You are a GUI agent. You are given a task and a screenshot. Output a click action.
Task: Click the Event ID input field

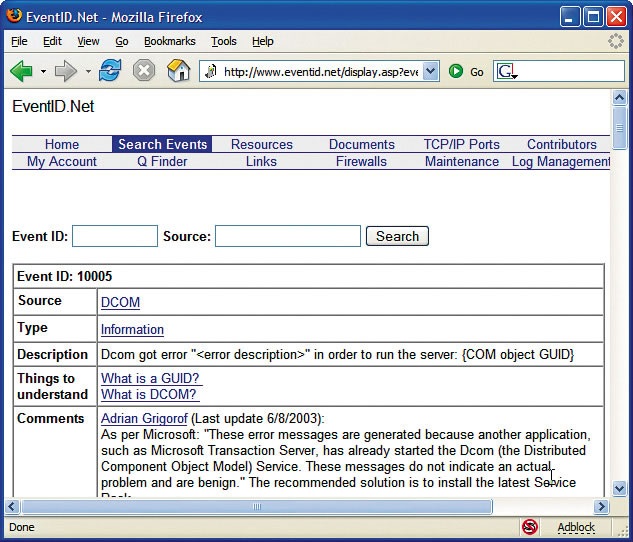point(115,236)
